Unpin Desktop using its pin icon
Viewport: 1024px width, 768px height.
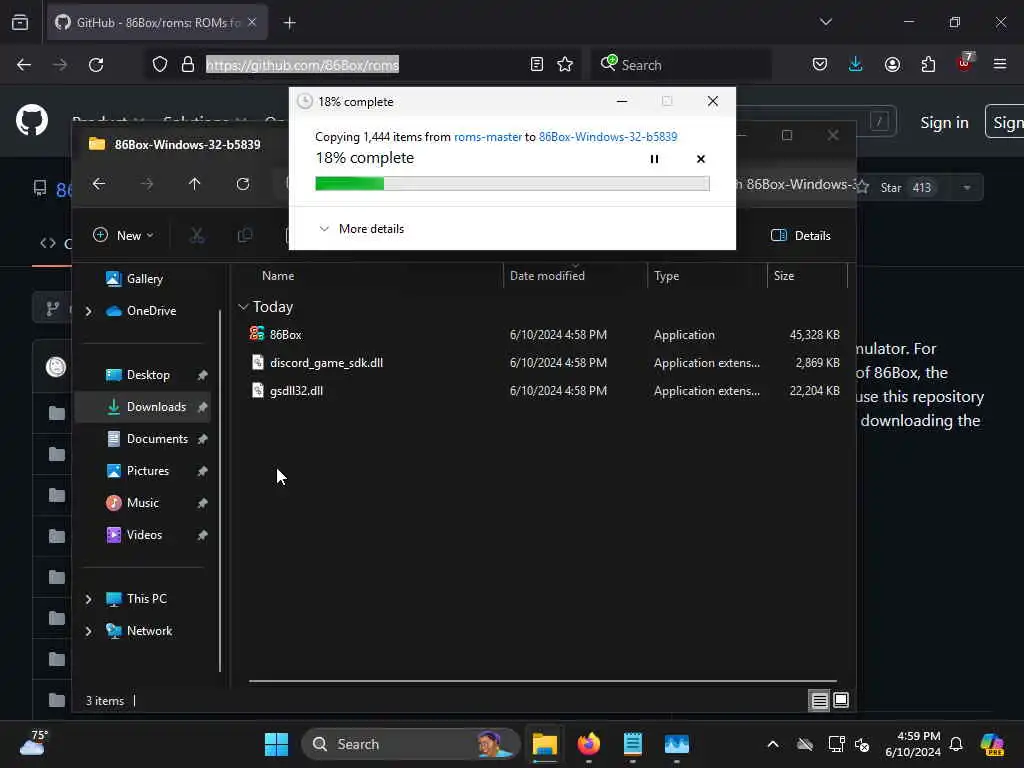[x=202, y=375]
